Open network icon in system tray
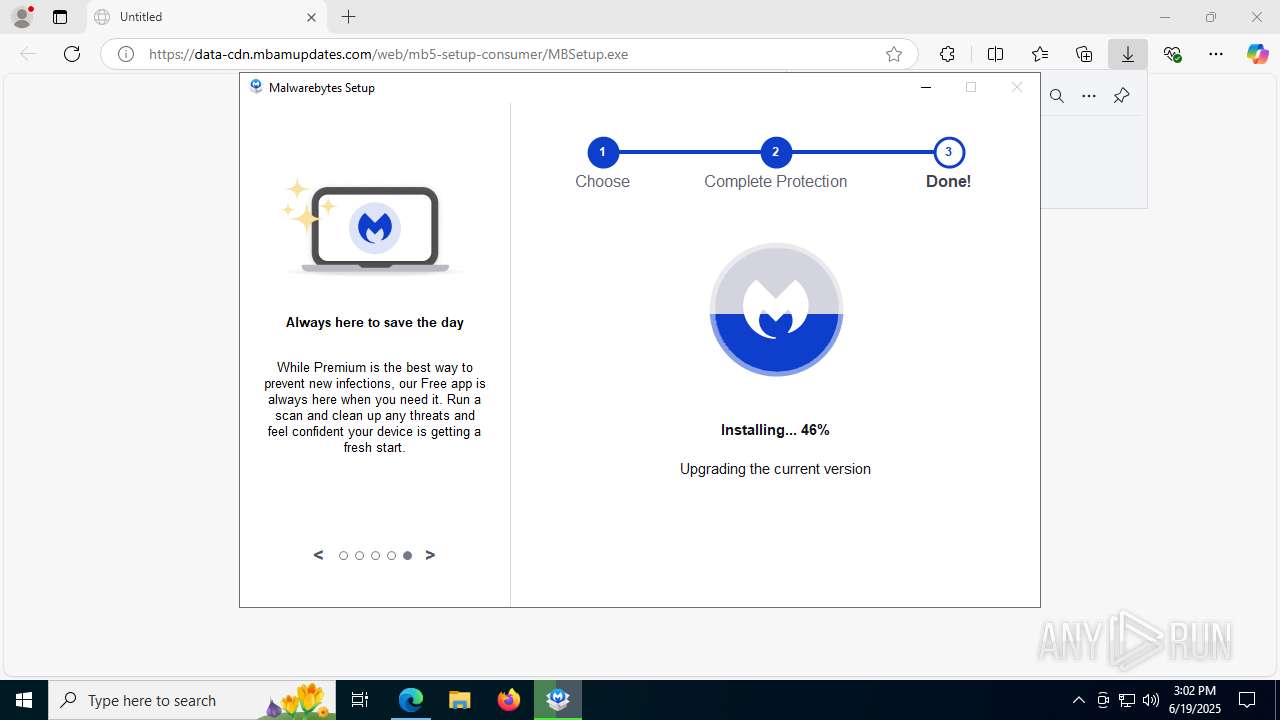 point(1127,700)
